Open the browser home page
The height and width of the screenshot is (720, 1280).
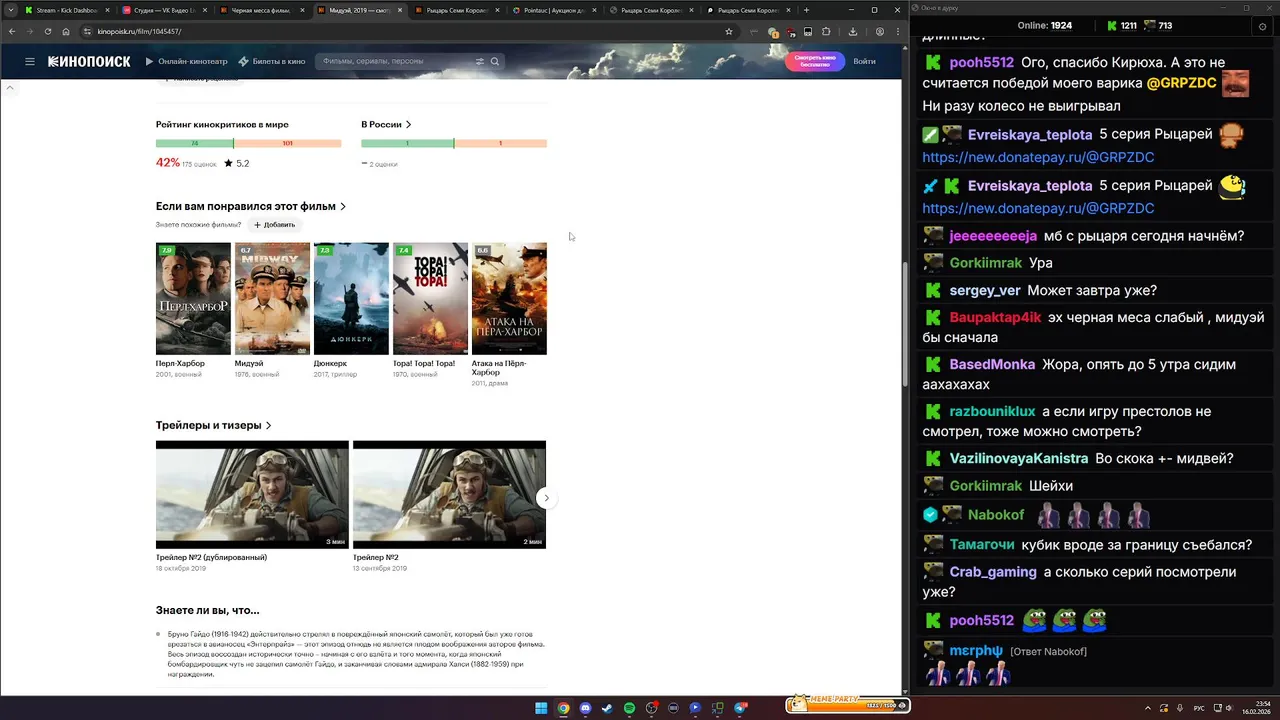click(x=66, y=31)
